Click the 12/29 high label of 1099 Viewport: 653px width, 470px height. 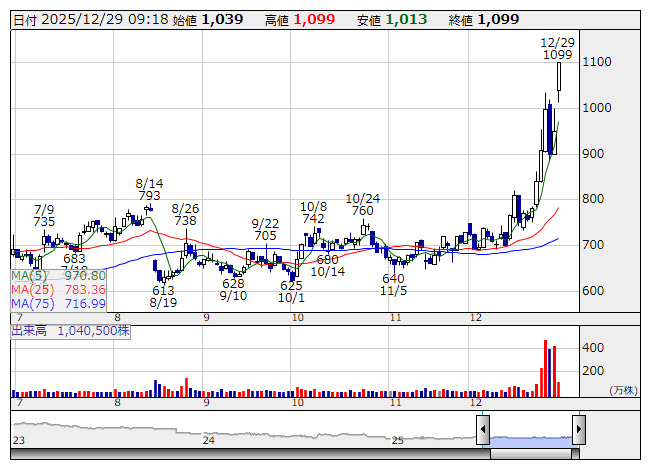coord(556,55)
